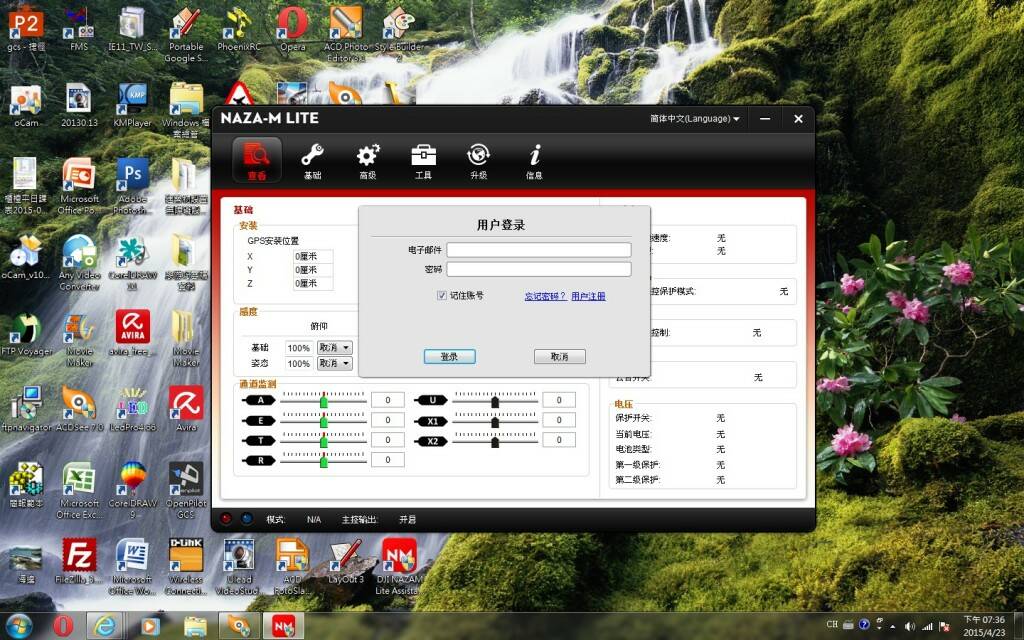Open the LayOut 3 desktop icon
Screen dimensions: 1024x640
pyautogui.click(x=346, y=560)
